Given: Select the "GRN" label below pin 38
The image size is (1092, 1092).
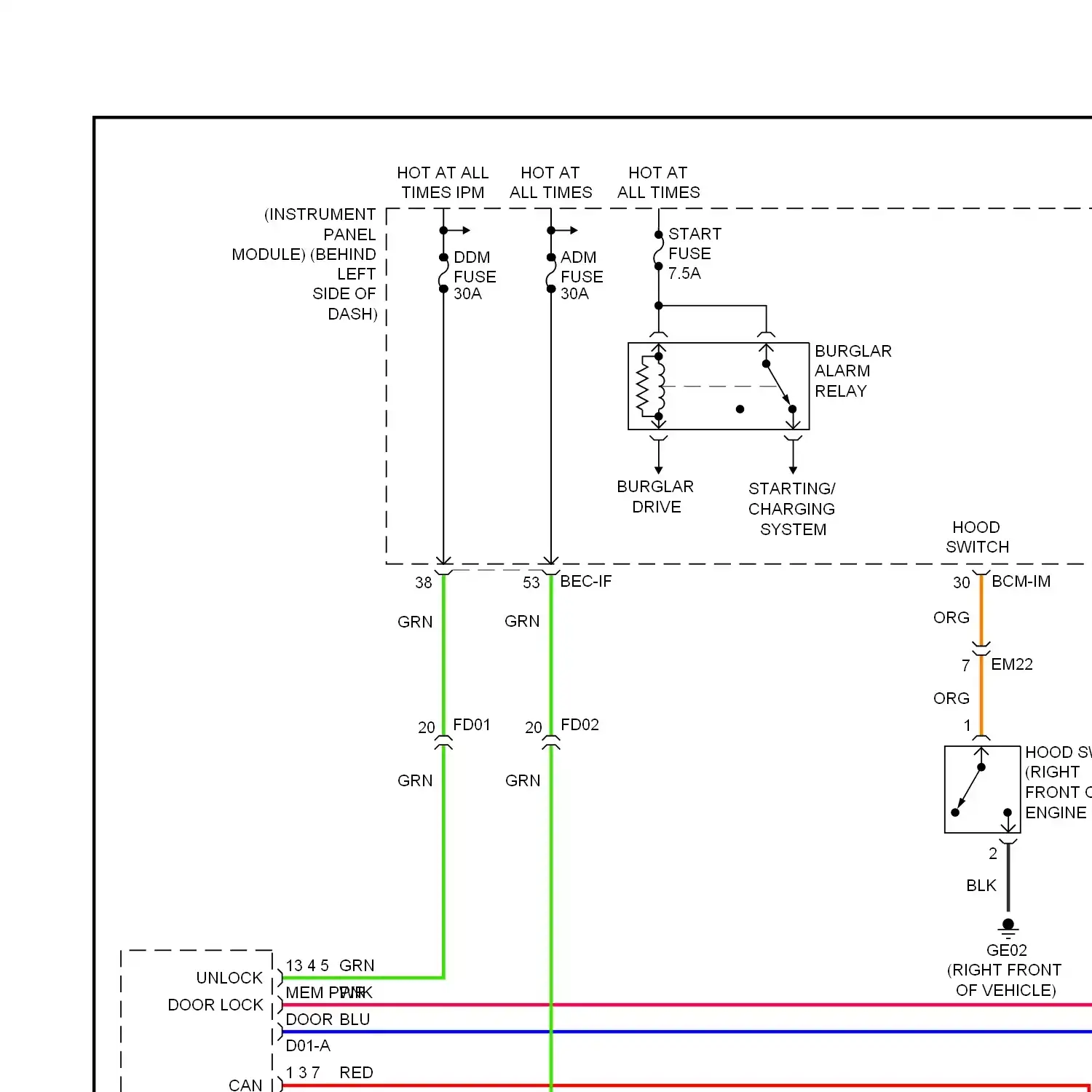Looking at the screenshot, I should 415,622.
